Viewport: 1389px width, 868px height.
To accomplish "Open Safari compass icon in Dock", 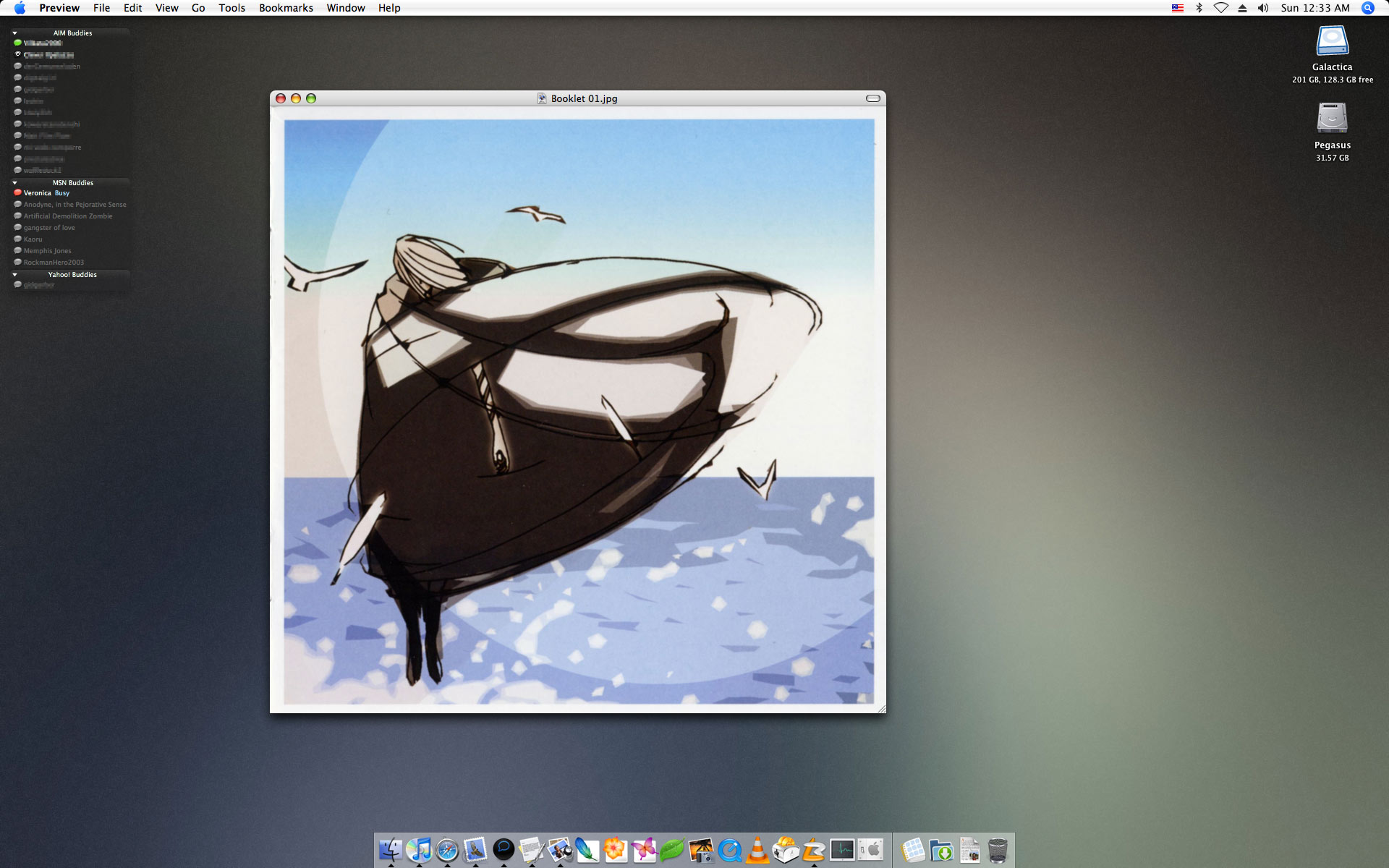I will [447, 850].
